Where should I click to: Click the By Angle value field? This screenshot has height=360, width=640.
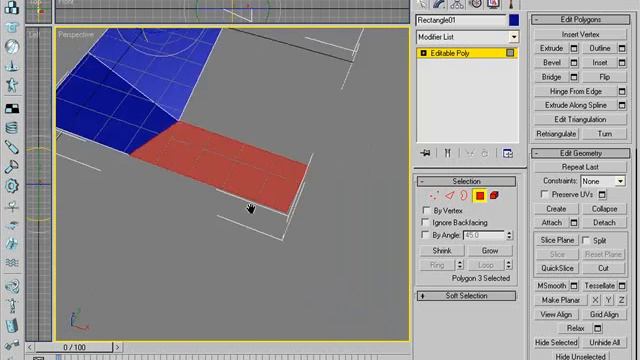click(x=484, y=235)
